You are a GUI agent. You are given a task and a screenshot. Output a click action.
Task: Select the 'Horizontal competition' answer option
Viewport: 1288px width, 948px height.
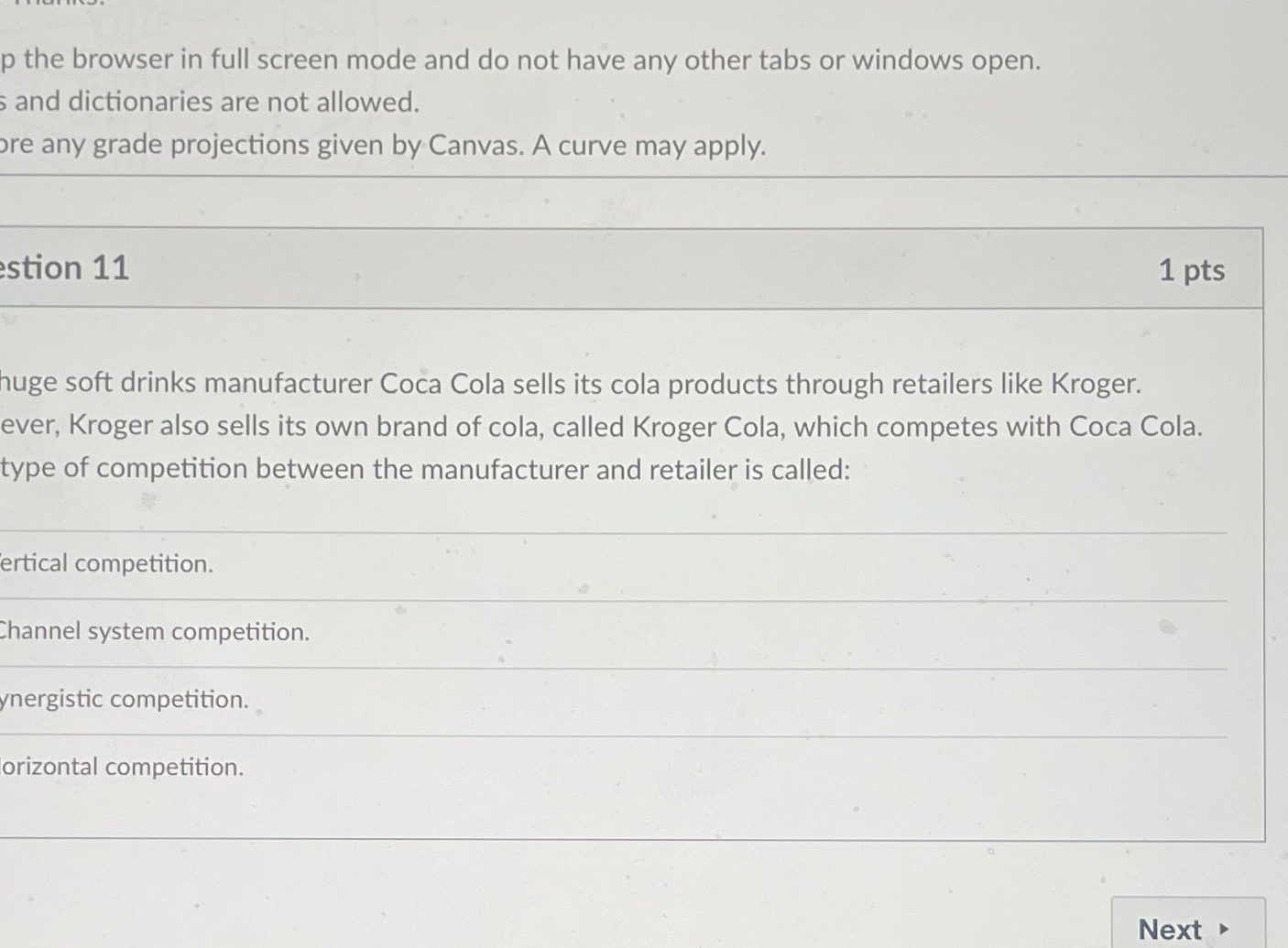121,767
